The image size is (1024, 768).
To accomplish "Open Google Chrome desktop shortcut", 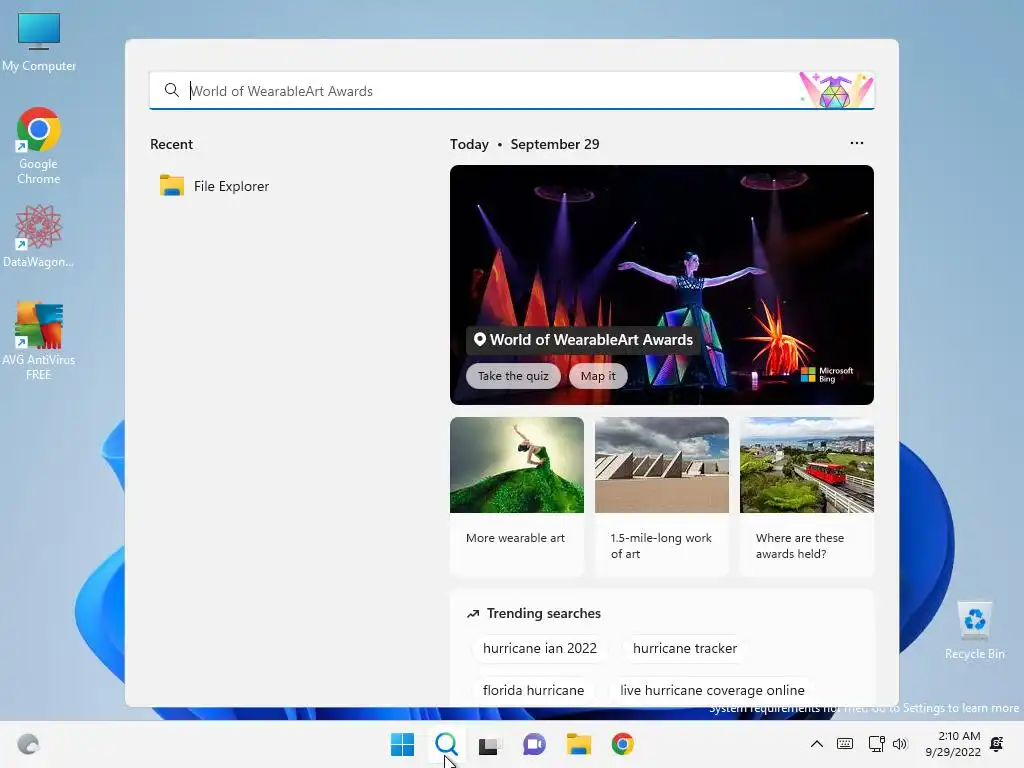I will (x=39, y=146).
